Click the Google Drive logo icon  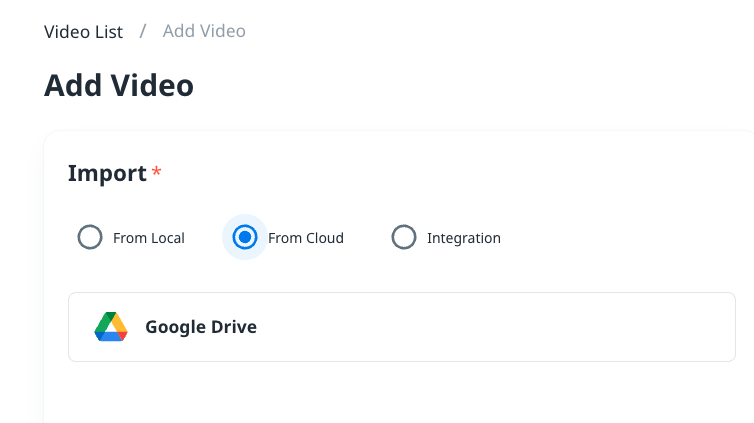[111, 327]
